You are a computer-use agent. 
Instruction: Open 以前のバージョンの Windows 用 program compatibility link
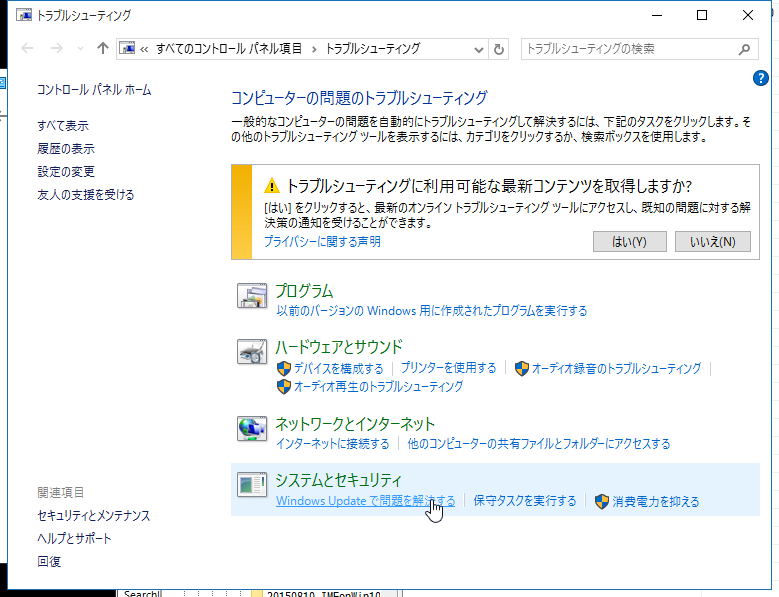click(x=431, y=311)
